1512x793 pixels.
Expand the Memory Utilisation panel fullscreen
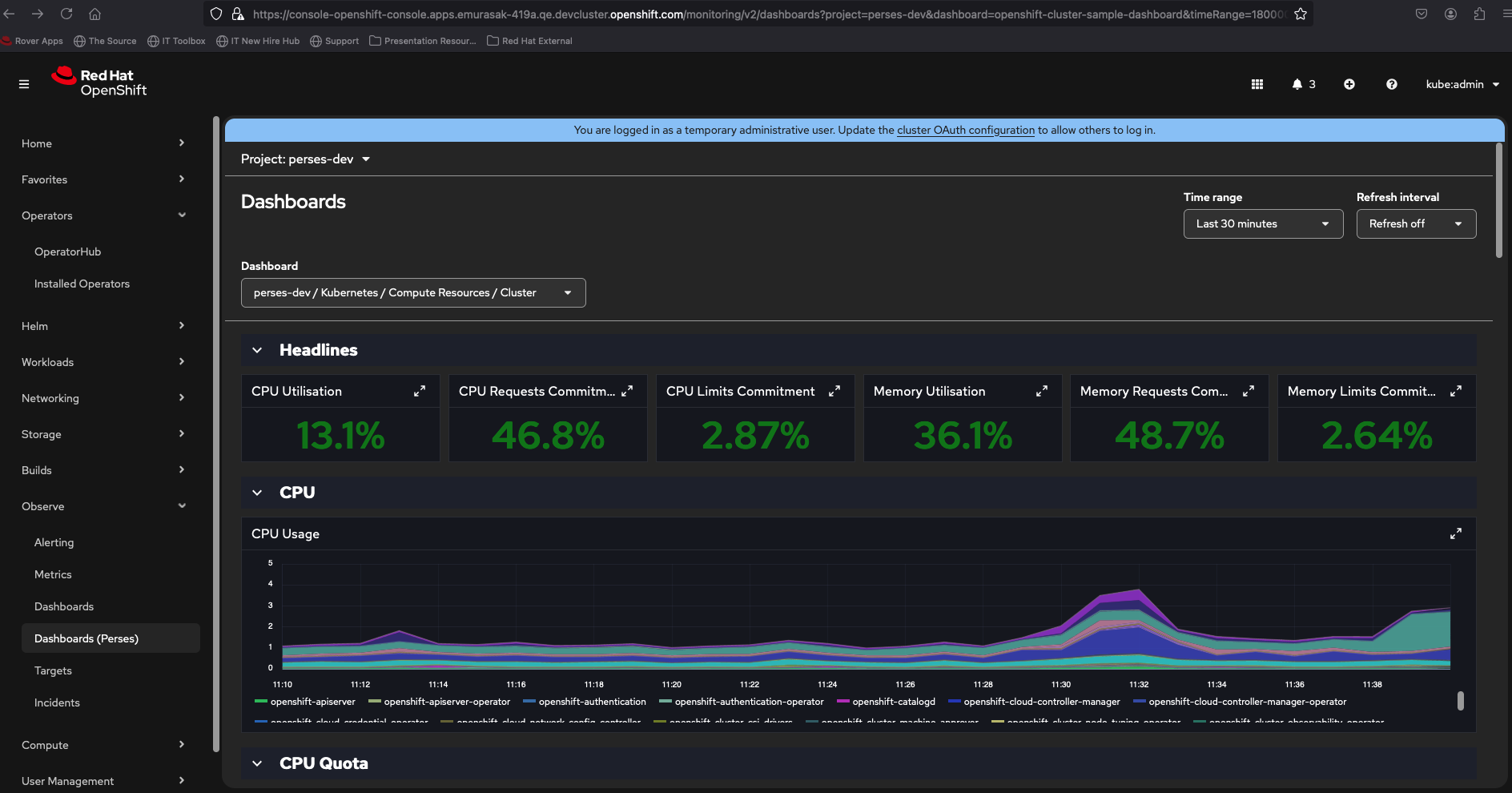coord(1042,391)
